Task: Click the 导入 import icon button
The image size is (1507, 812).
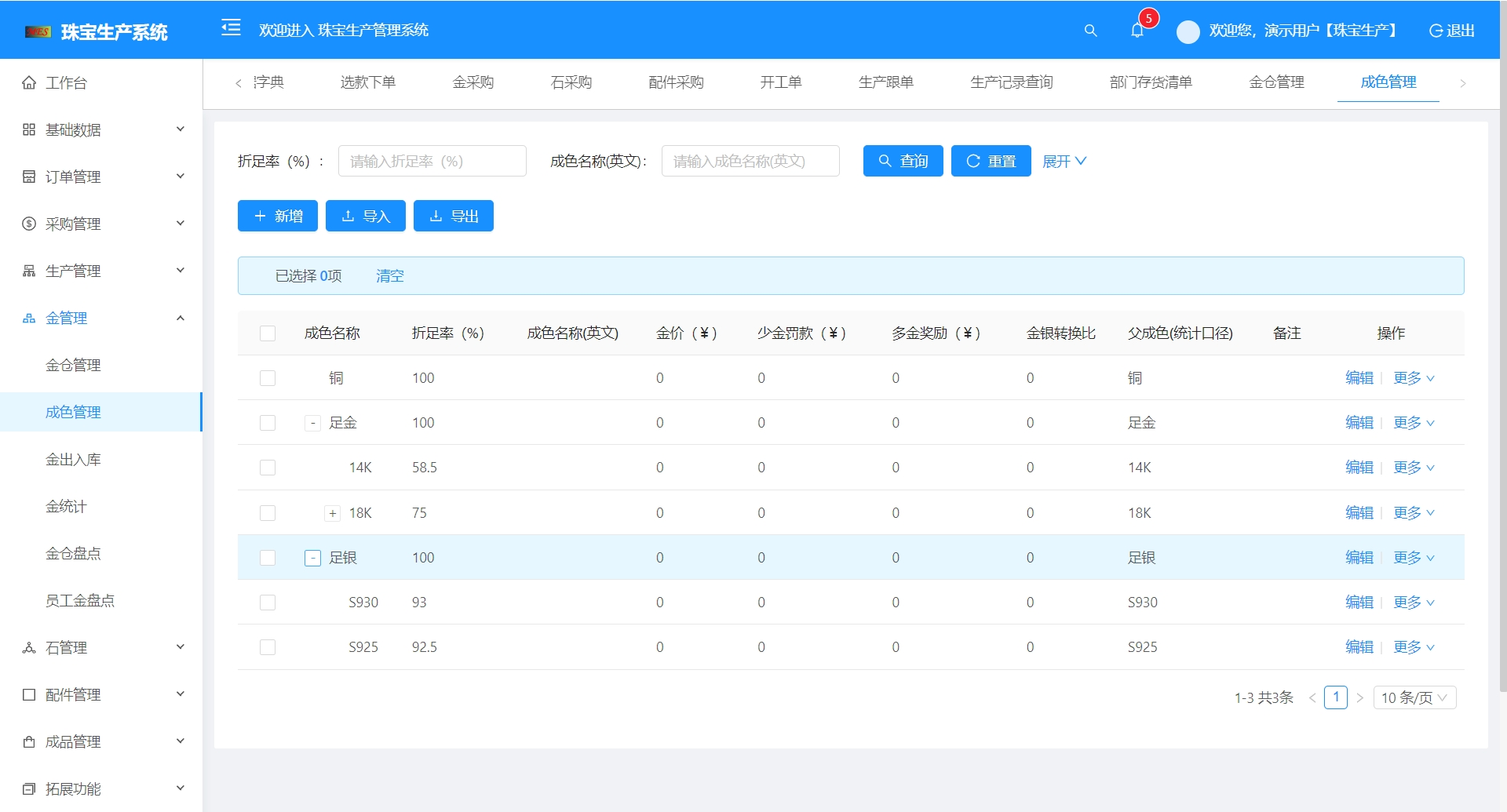Action: [x=365, y=215]
